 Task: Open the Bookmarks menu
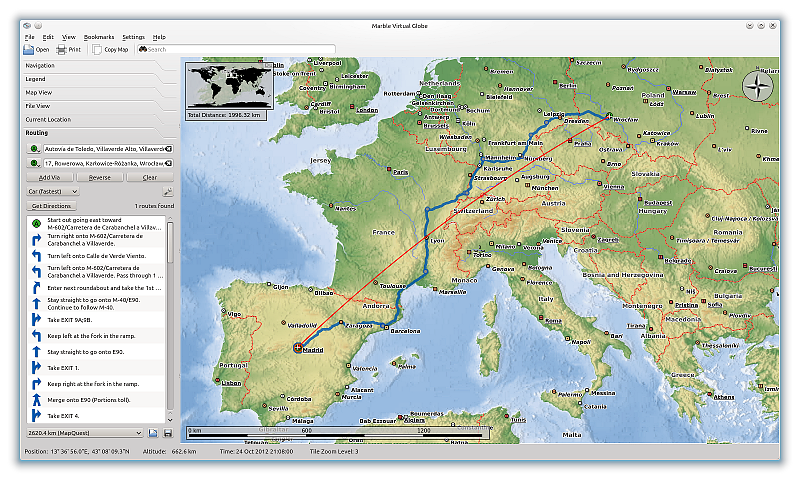tap(99, 37)
